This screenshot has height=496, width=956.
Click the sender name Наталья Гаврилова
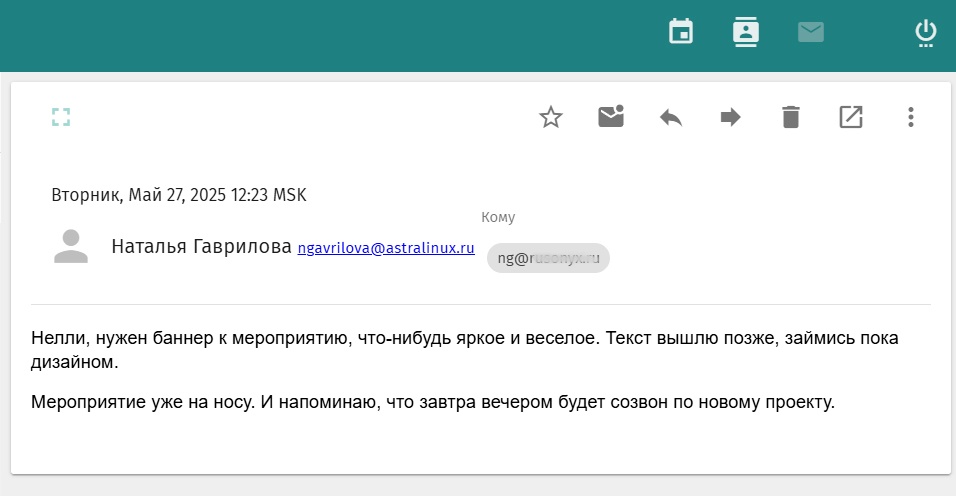pyautogui.click(x=201, y=247)
